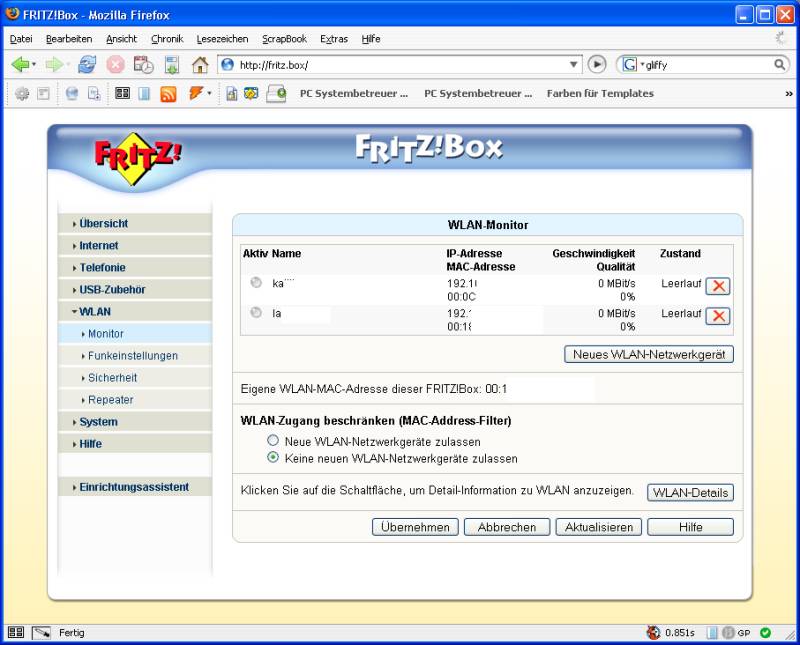Image resolution: width=800 pixels, height=645 pixels.
Task: Toggle the Aktiv indicator for device 'ka'
Action: click(x=256, y=282)
